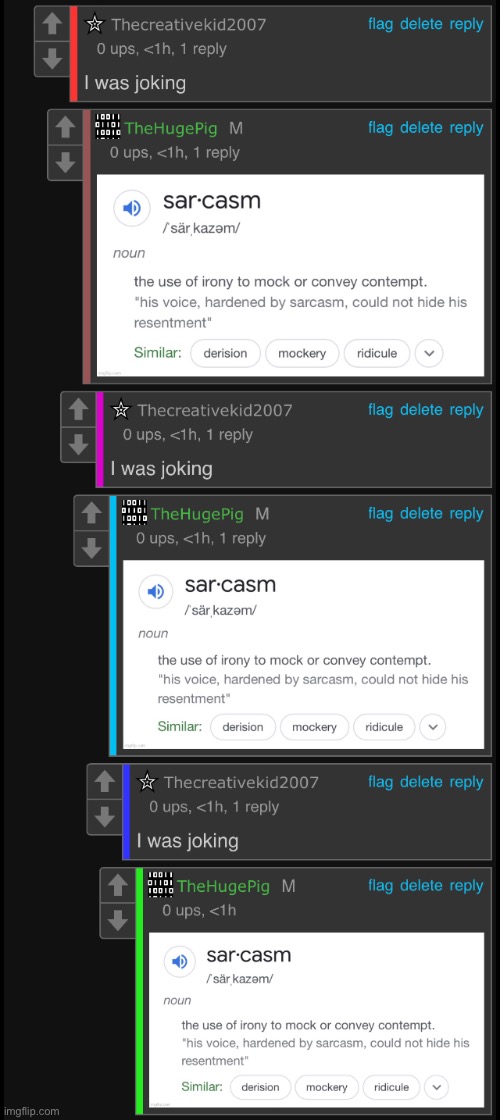
Task: Upvote the second TheHugePig sarcasm comment
Action: (91, 514)
